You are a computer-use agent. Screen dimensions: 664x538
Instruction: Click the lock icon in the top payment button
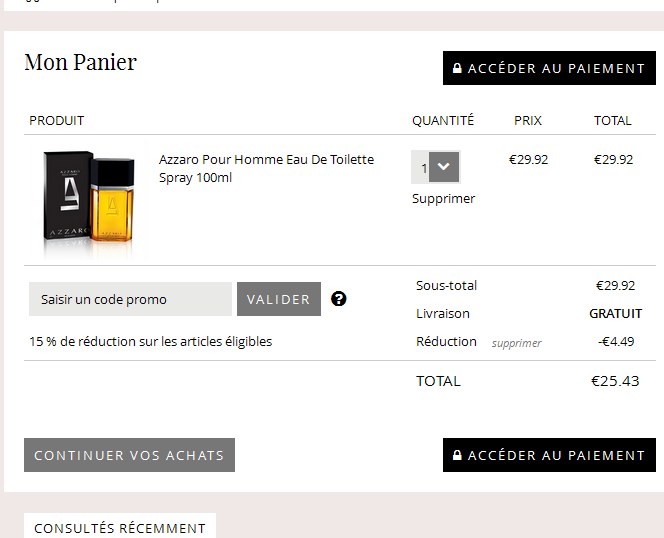(x=458, y=69)
